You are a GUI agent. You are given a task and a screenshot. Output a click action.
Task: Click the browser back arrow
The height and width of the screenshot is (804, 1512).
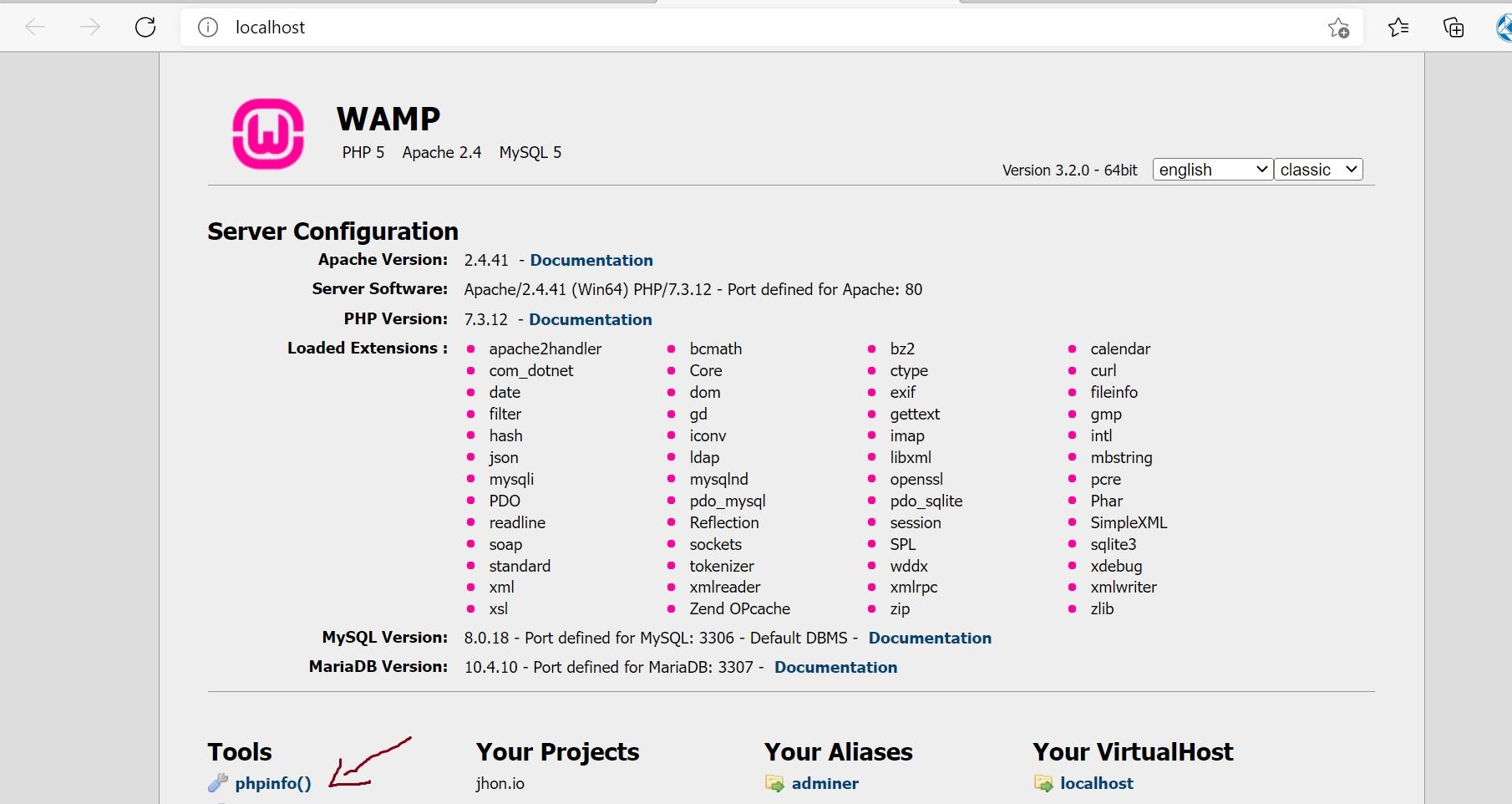[35, 27]
